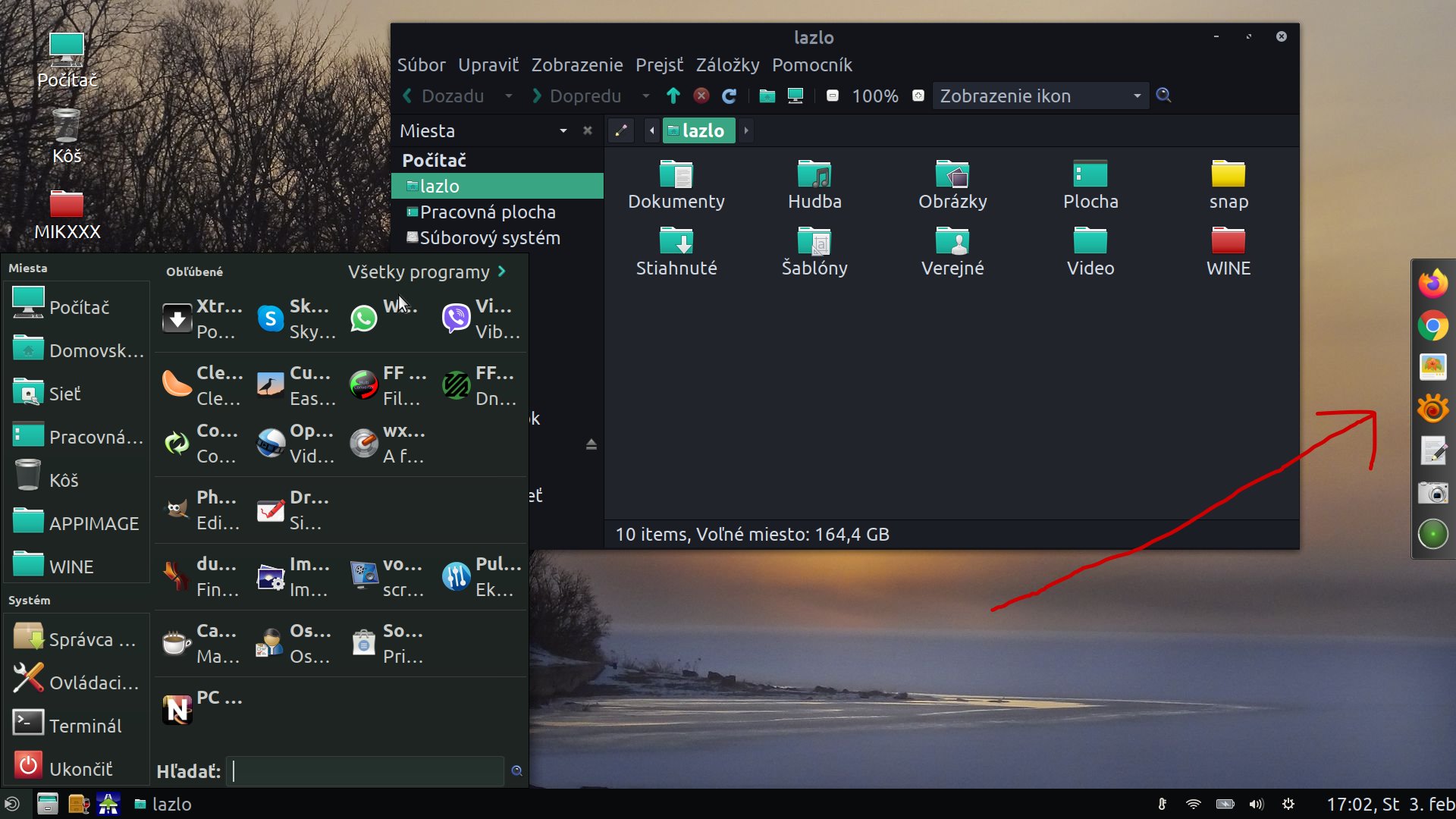Click the Hľadať search input field
This screenshot has width=1456, height=819.
pos(366,771)
